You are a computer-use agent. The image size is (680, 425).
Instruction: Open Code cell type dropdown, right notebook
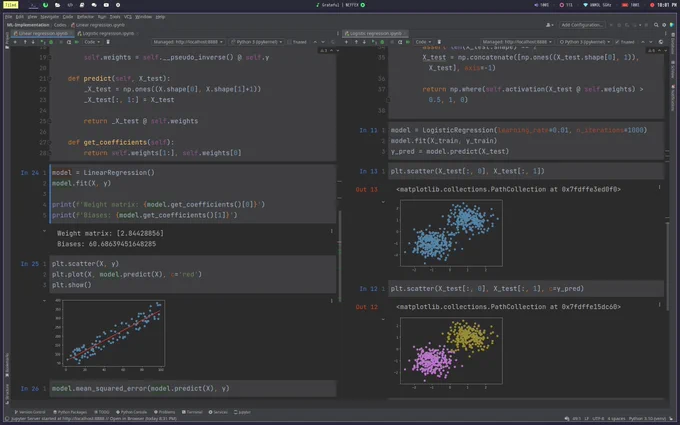click(x=423, y=42)
